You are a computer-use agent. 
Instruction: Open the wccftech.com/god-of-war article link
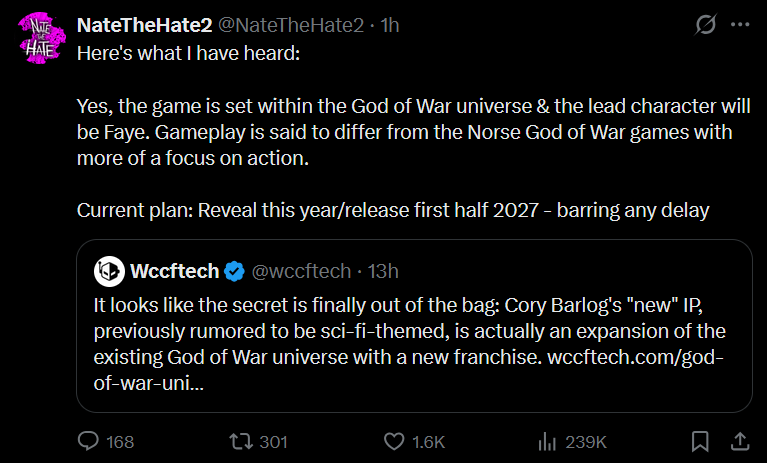[408, 370]
